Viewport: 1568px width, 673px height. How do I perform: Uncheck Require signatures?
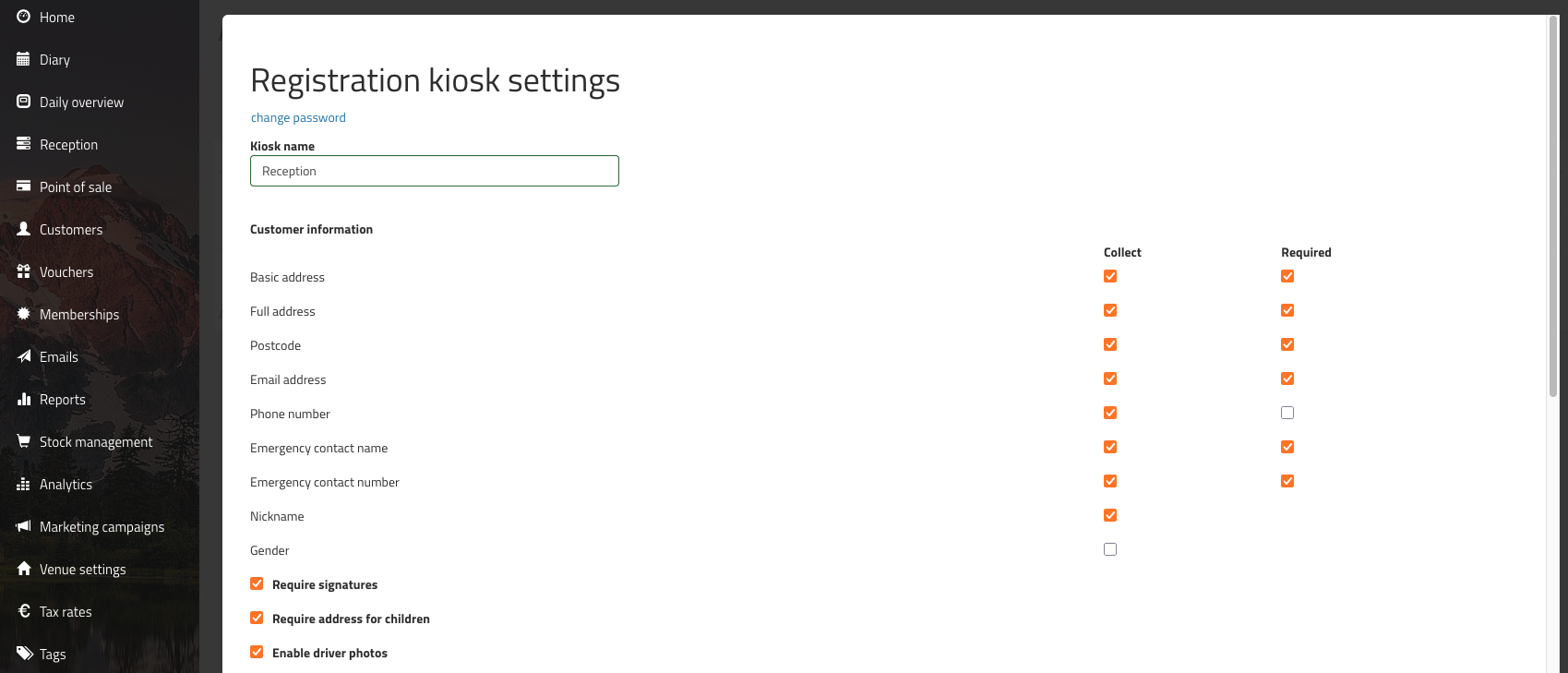tap(257, 583)
